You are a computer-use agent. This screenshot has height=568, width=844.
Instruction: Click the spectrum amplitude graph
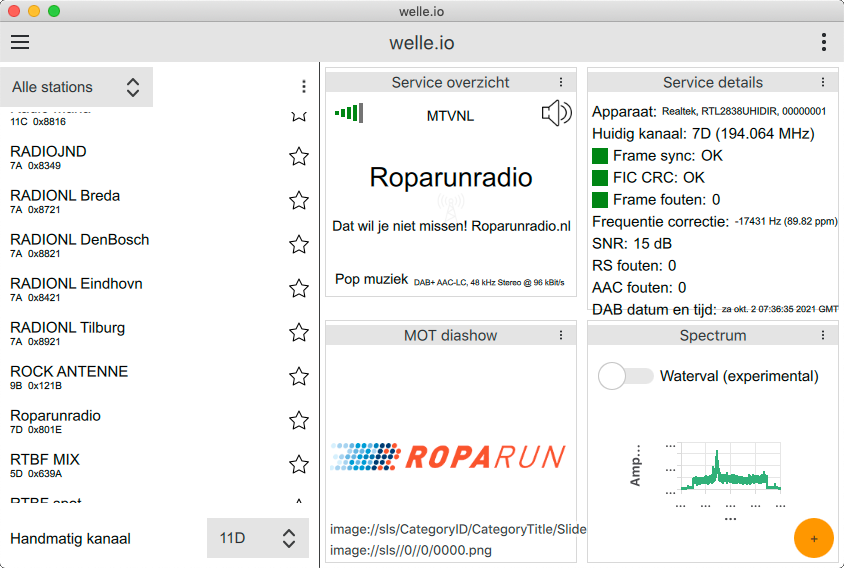coord(730,467)
